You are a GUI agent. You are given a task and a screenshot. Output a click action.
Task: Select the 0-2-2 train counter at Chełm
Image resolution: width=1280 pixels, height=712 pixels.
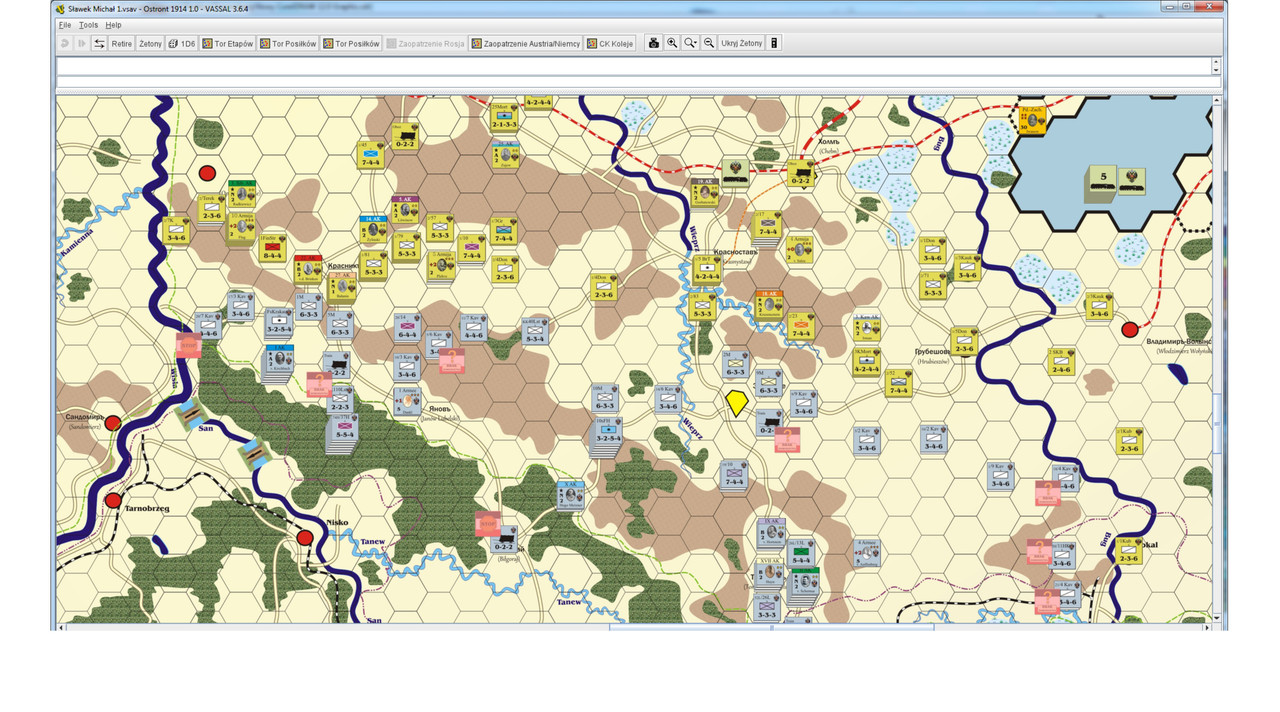coord(800,173)
